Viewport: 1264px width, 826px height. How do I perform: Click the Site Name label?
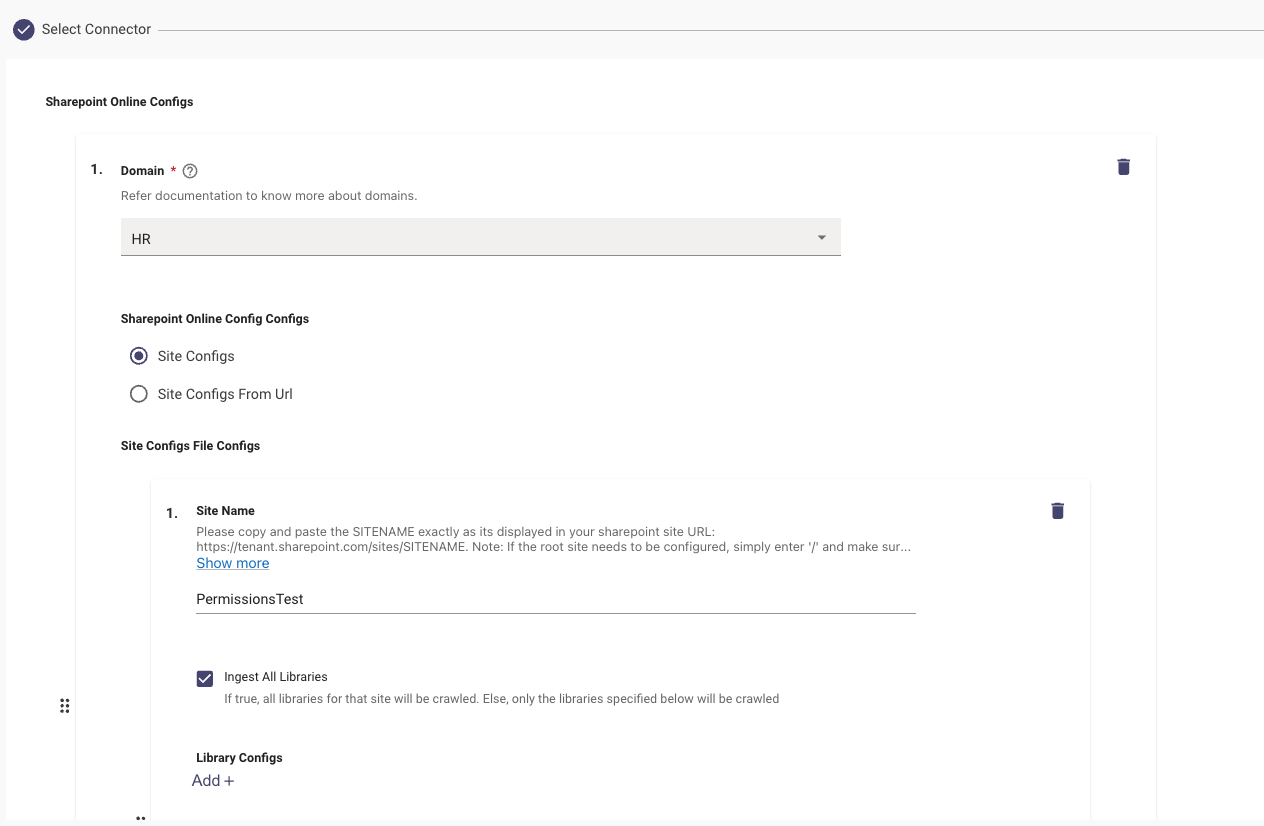click(x=225, y=511)
